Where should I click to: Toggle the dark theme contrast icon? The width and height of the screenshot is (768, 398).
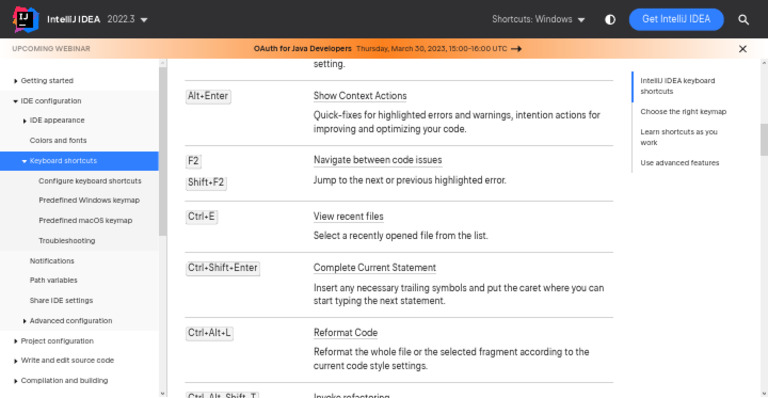(610, 20)
